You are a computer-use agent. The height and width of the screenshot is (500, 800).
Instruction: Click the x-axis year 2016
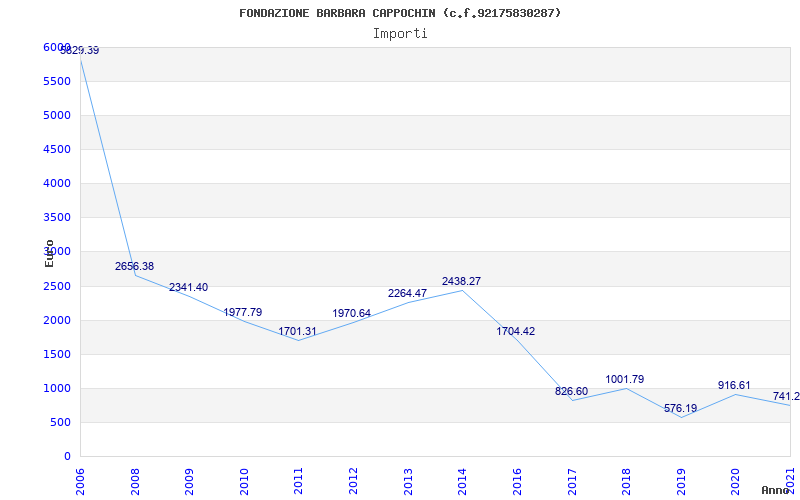517,481
